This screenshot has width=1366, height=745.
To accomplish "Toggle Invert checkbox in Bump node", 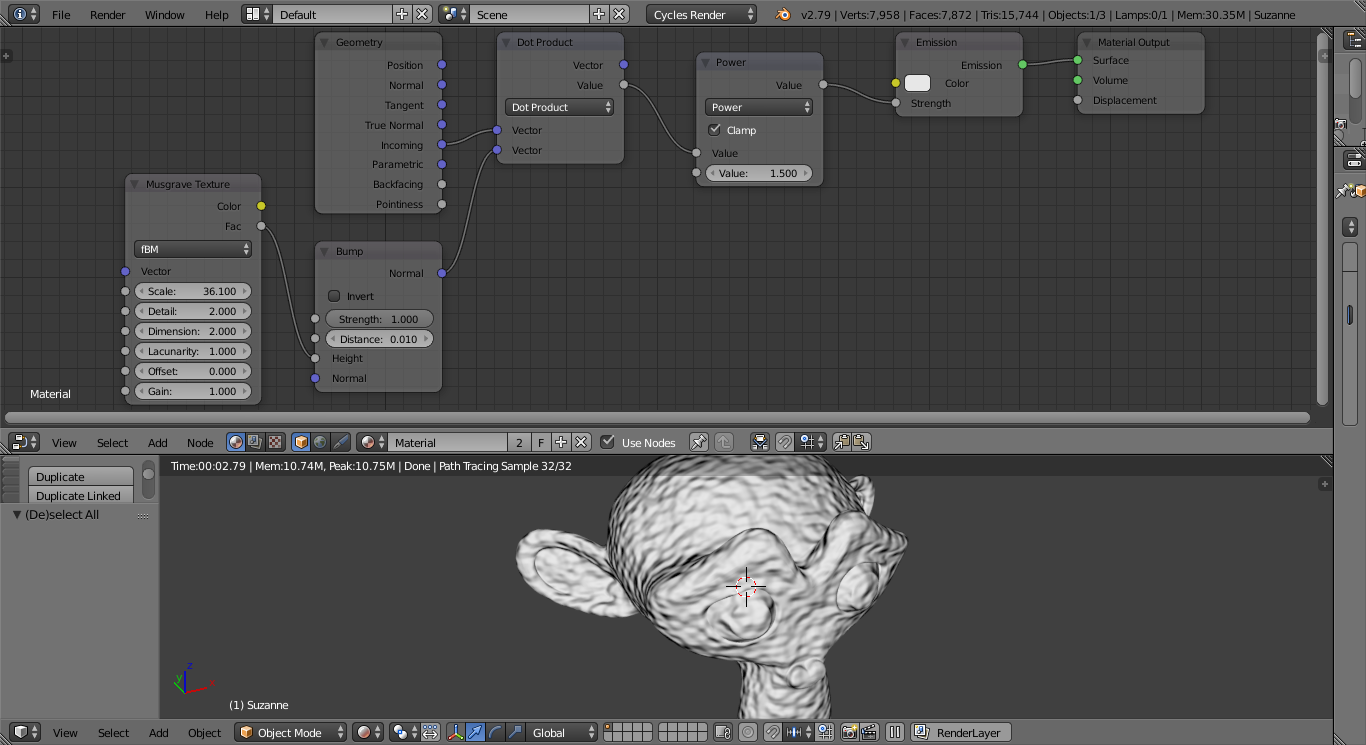I will (x=334, y=296).
